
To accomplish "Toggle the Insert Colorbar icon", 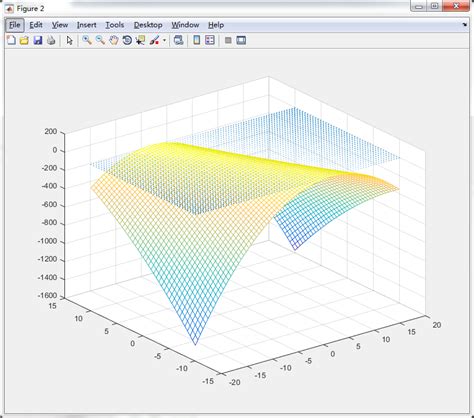I will (x=197, y=40).
